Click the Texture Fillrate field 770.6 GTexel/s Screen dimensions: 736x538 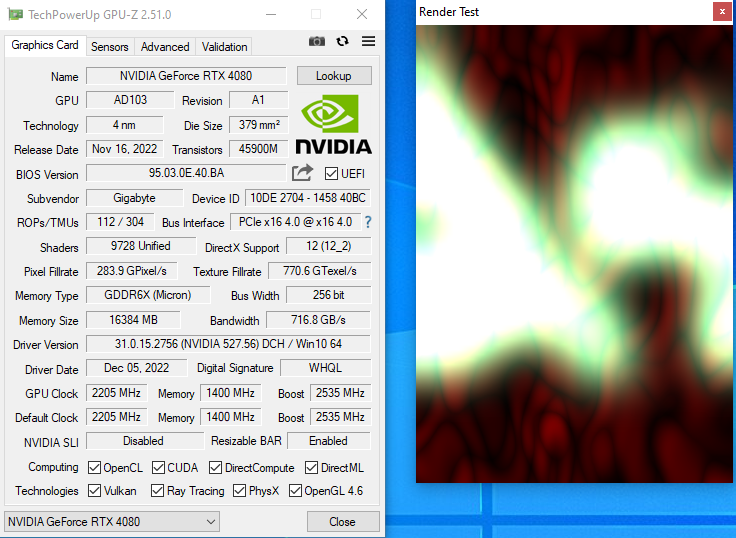(320, 271)
